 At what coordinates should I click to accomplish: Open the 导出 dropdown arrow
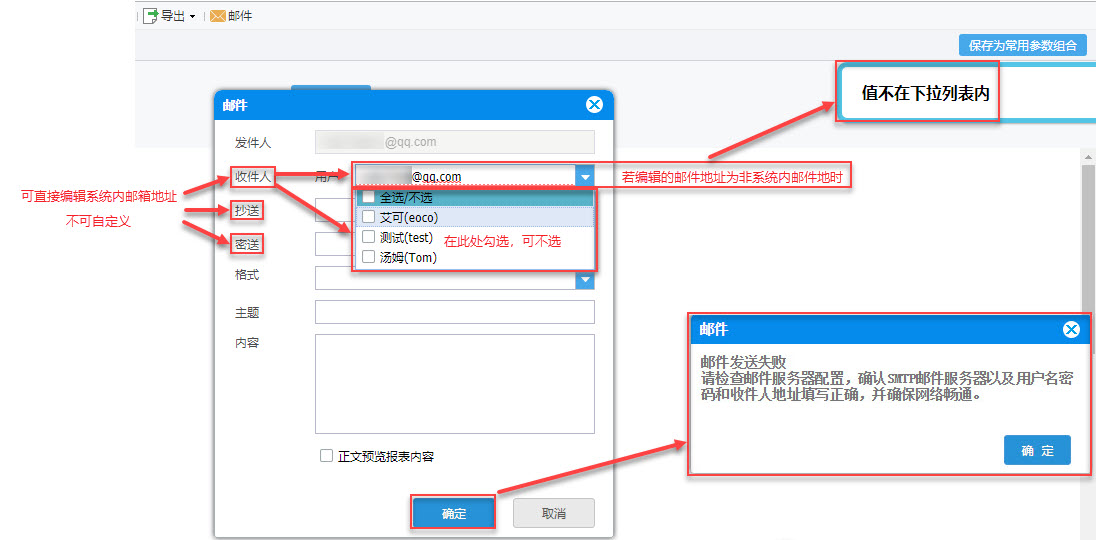(x=192, y=16)
